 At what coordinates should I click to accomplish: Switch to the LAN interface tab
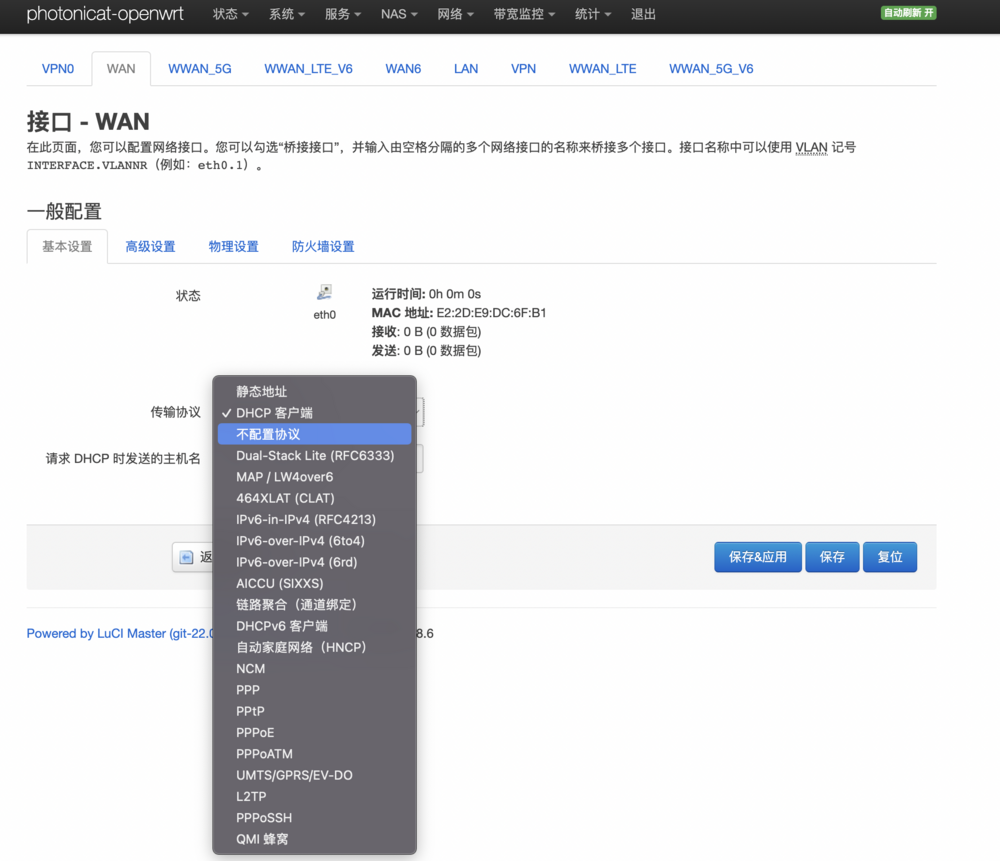tap(465, 68)
